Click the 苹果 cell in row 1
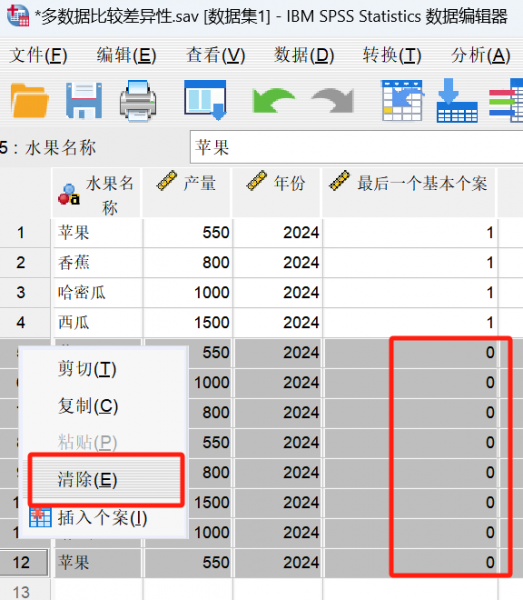The image size is (523, 600). click(98, 233)
